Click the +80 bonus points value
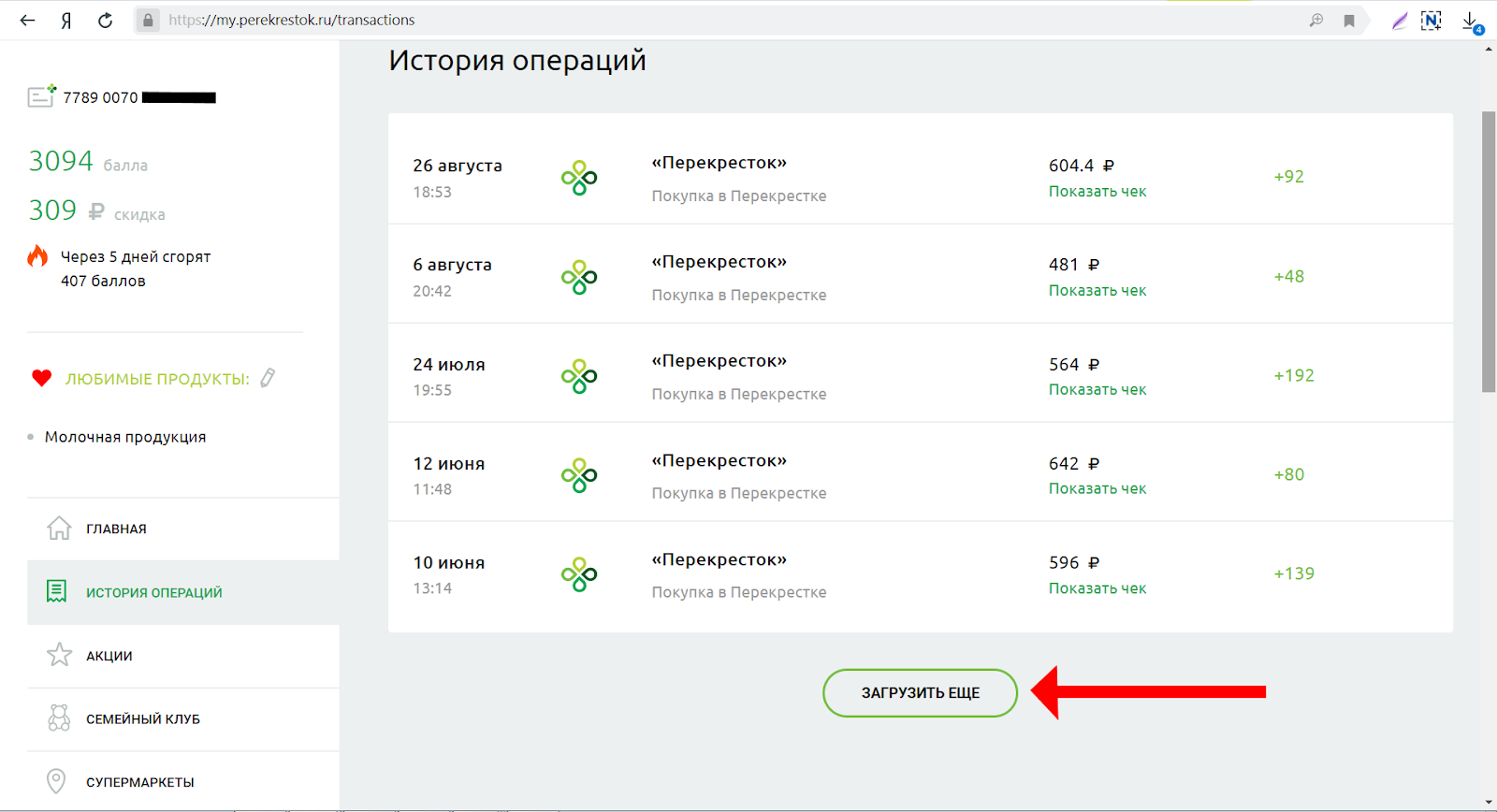1497x812 pixels. pyautogui.click(x=1288, y=475)
